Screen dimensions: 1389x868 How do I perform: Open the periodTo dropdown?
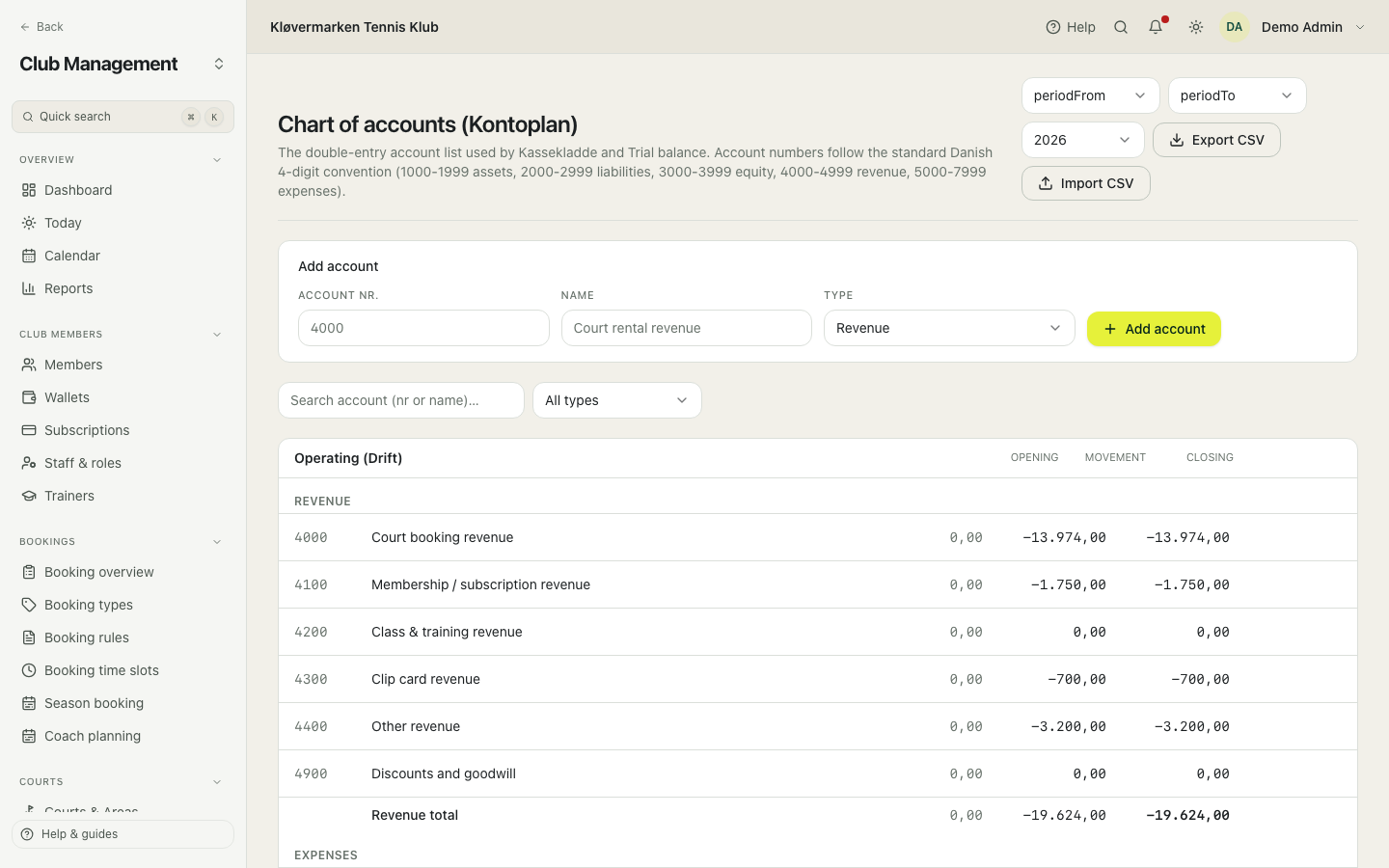(1237, 95)
